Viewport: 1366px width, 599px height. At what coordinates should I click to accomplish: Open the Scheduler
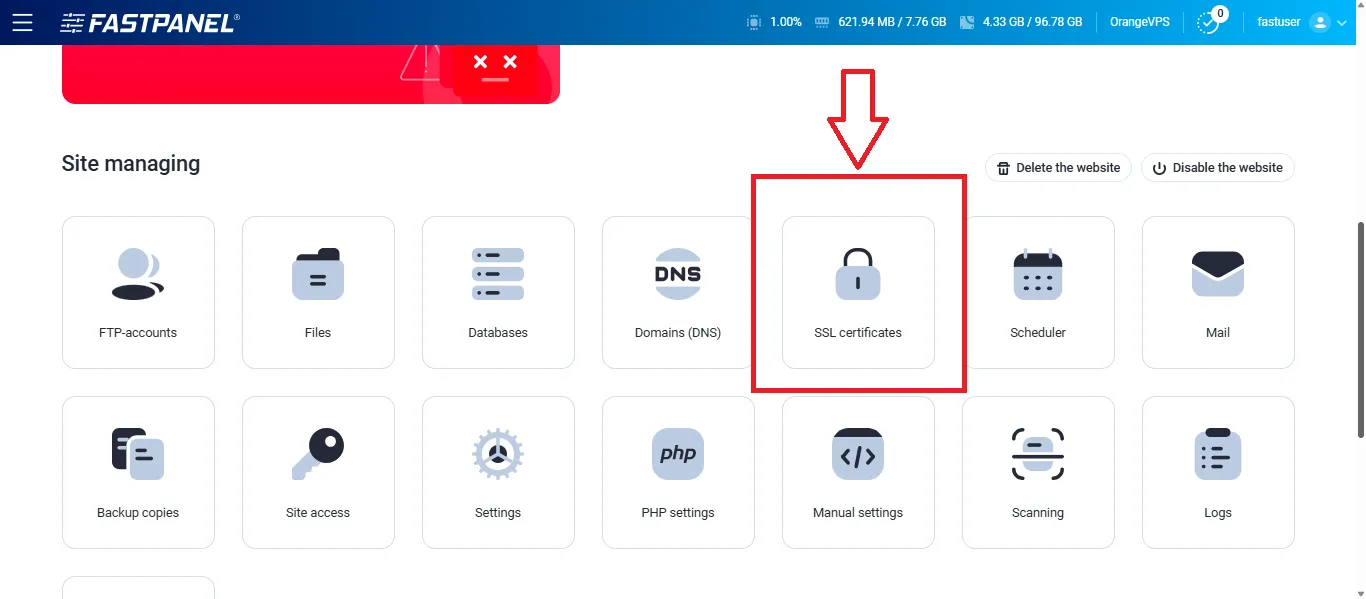[x=1038, y=290]
